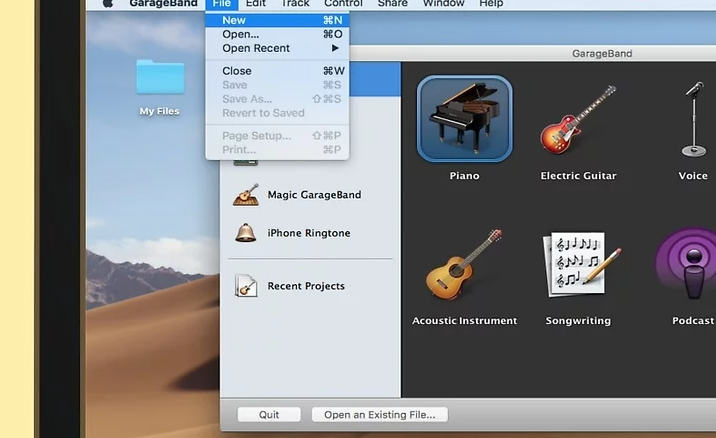Select the iPhone Ringtone label
Screen dimensions: 716x438
click(309, 233)
